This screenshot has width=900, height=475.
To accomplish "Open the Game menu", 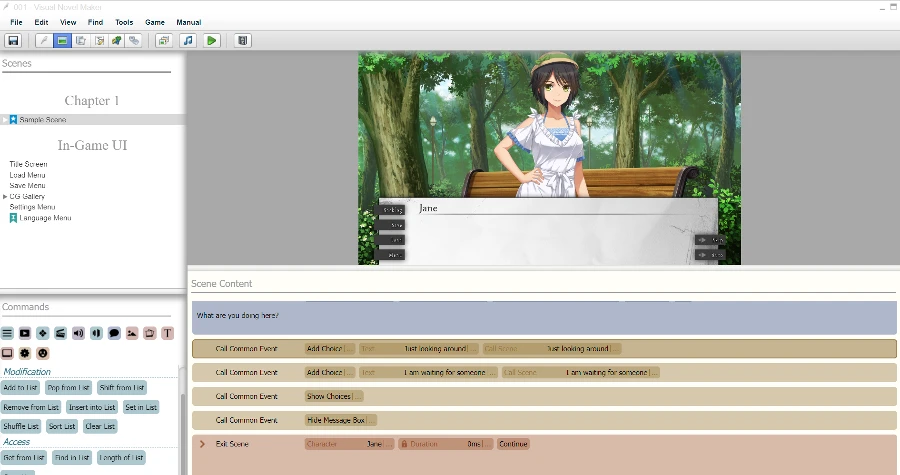I will pyautogui.click(x=155, y=22).
